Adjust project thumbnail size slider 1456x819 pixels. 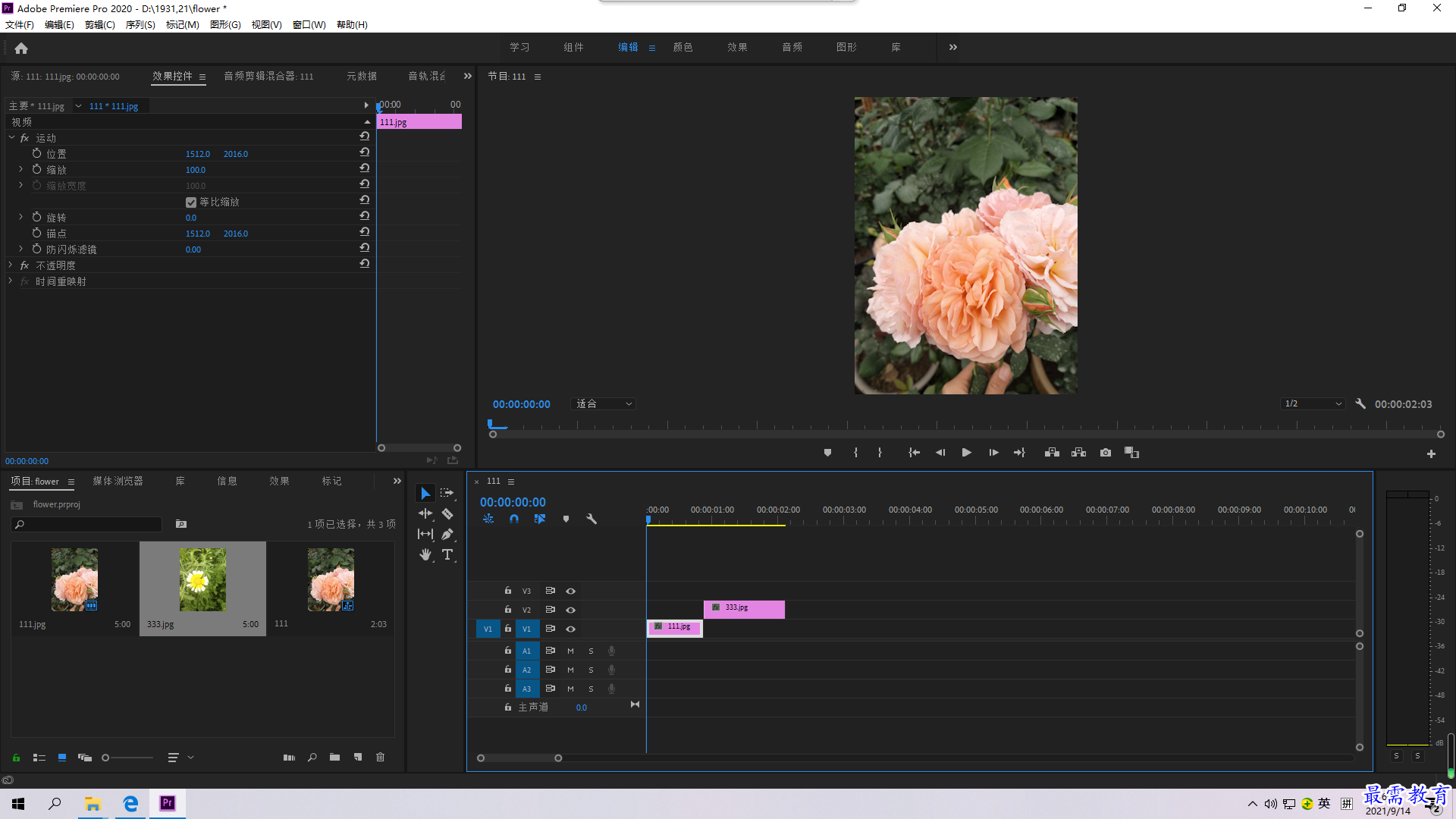105,758
